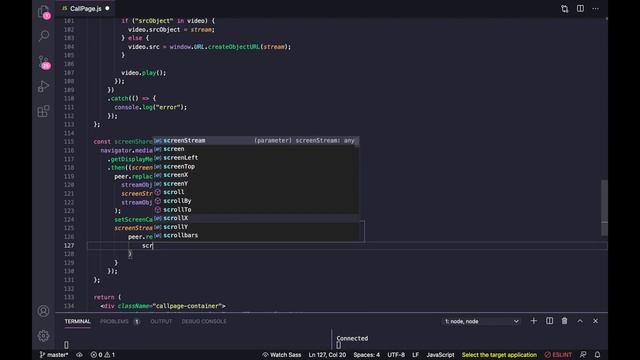The height and width of the screenshot is (360, 640).
Task: Click the "Connected" terminal output text
Action: 352,338
